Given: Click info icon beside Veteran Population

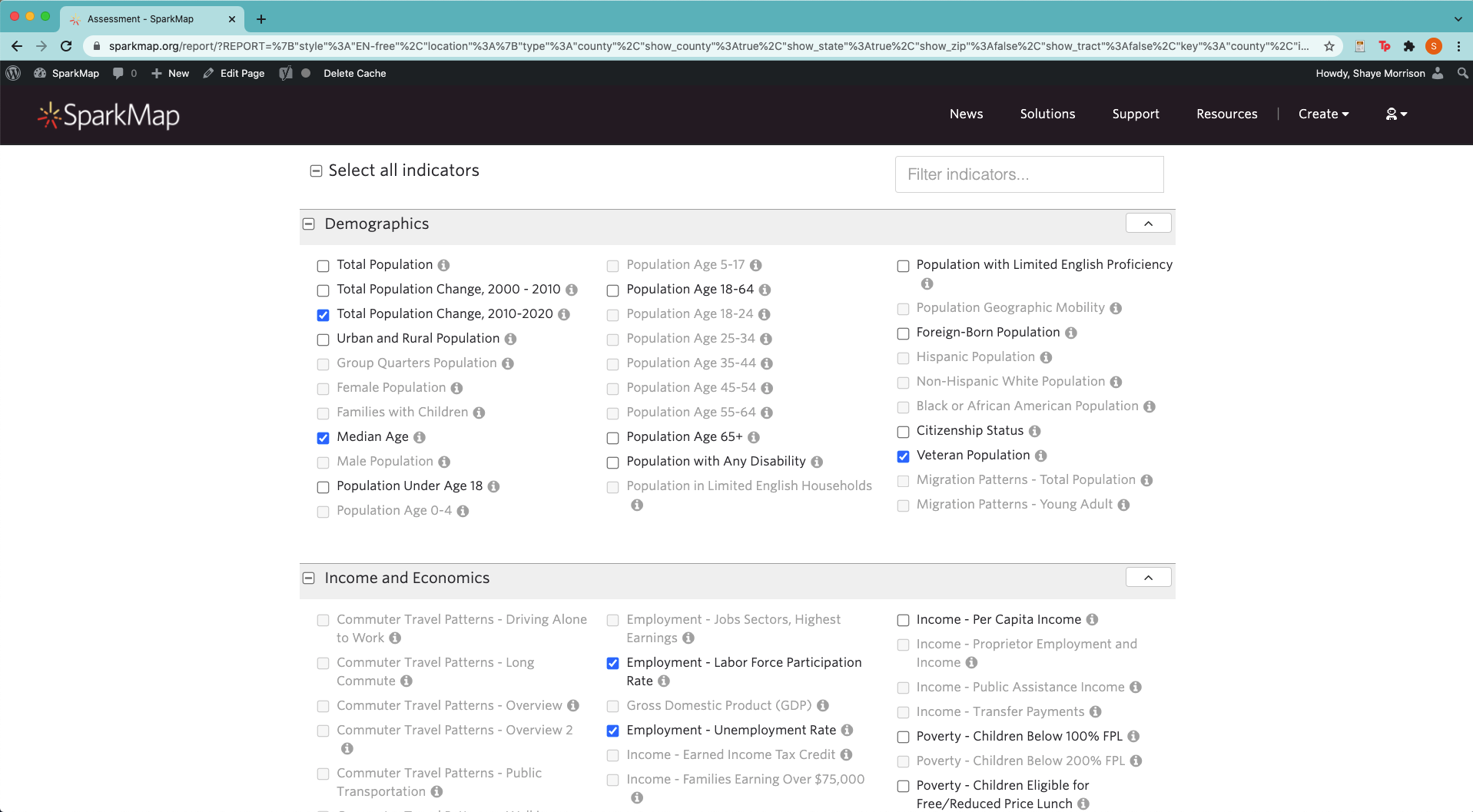Looking at the screenshot, I should pos(1040,456).
